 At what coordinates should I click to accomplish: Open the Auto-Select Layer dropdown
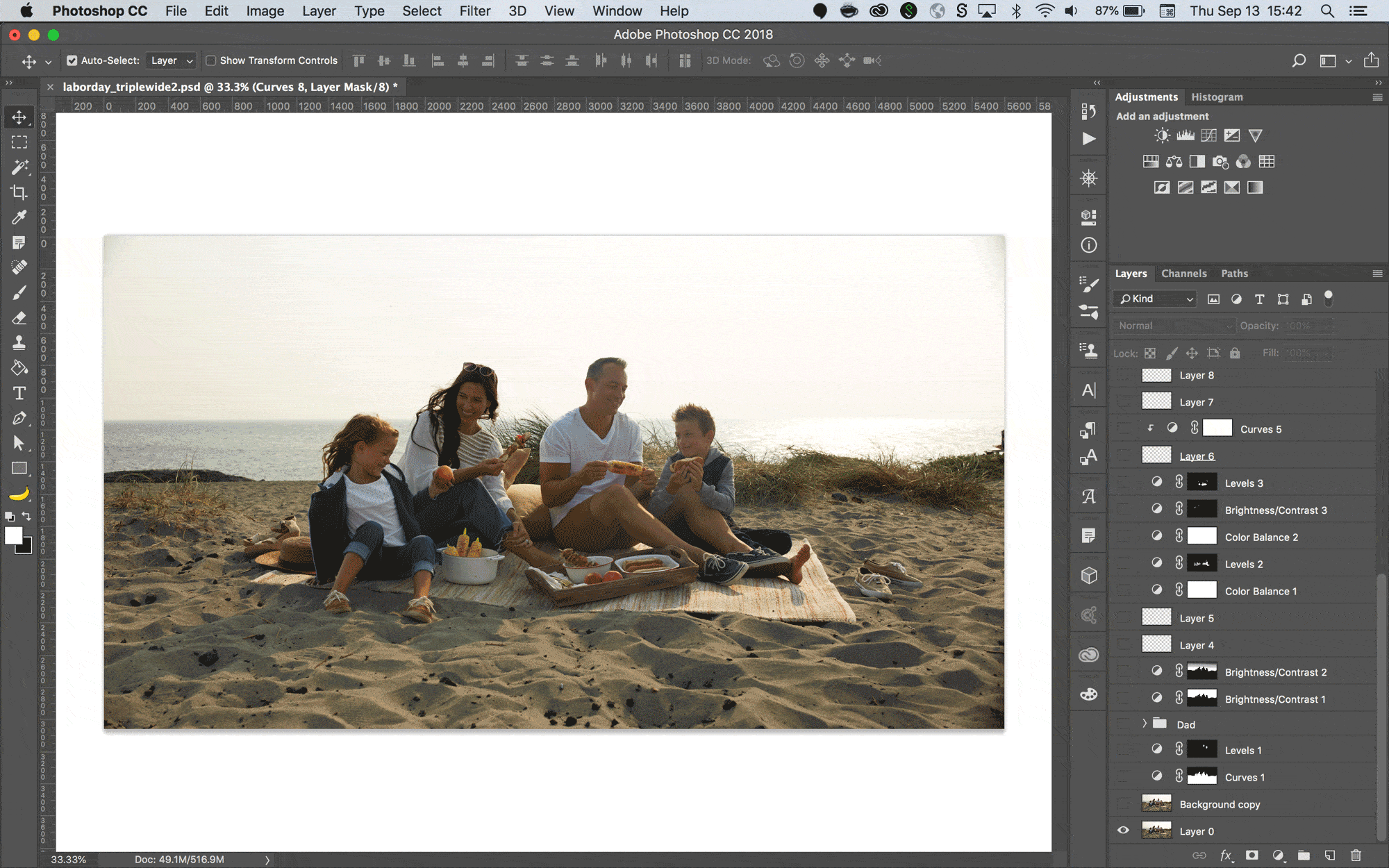click(x=172, y=60)
